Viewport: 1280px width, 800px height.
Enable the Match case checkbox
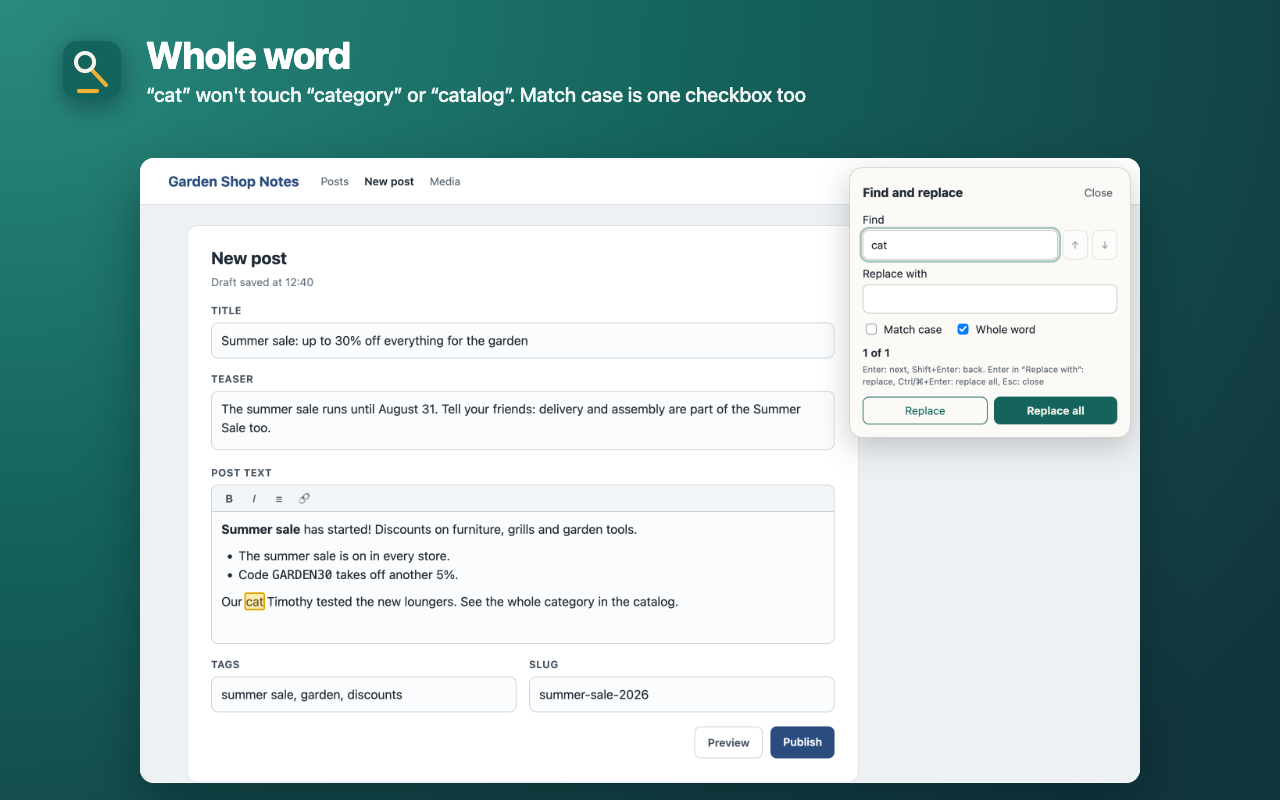click(871, 329)
